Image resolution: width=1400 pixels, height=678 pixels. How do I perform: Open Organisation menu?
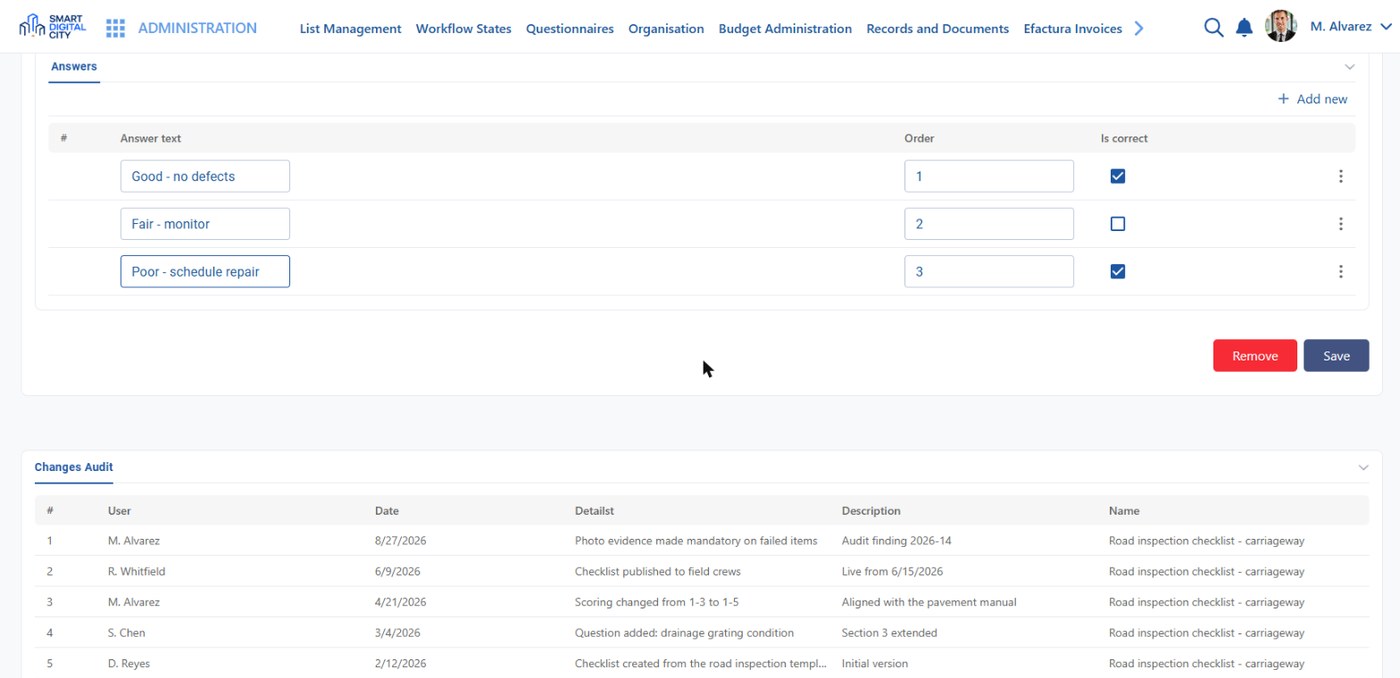pos(666,28)
